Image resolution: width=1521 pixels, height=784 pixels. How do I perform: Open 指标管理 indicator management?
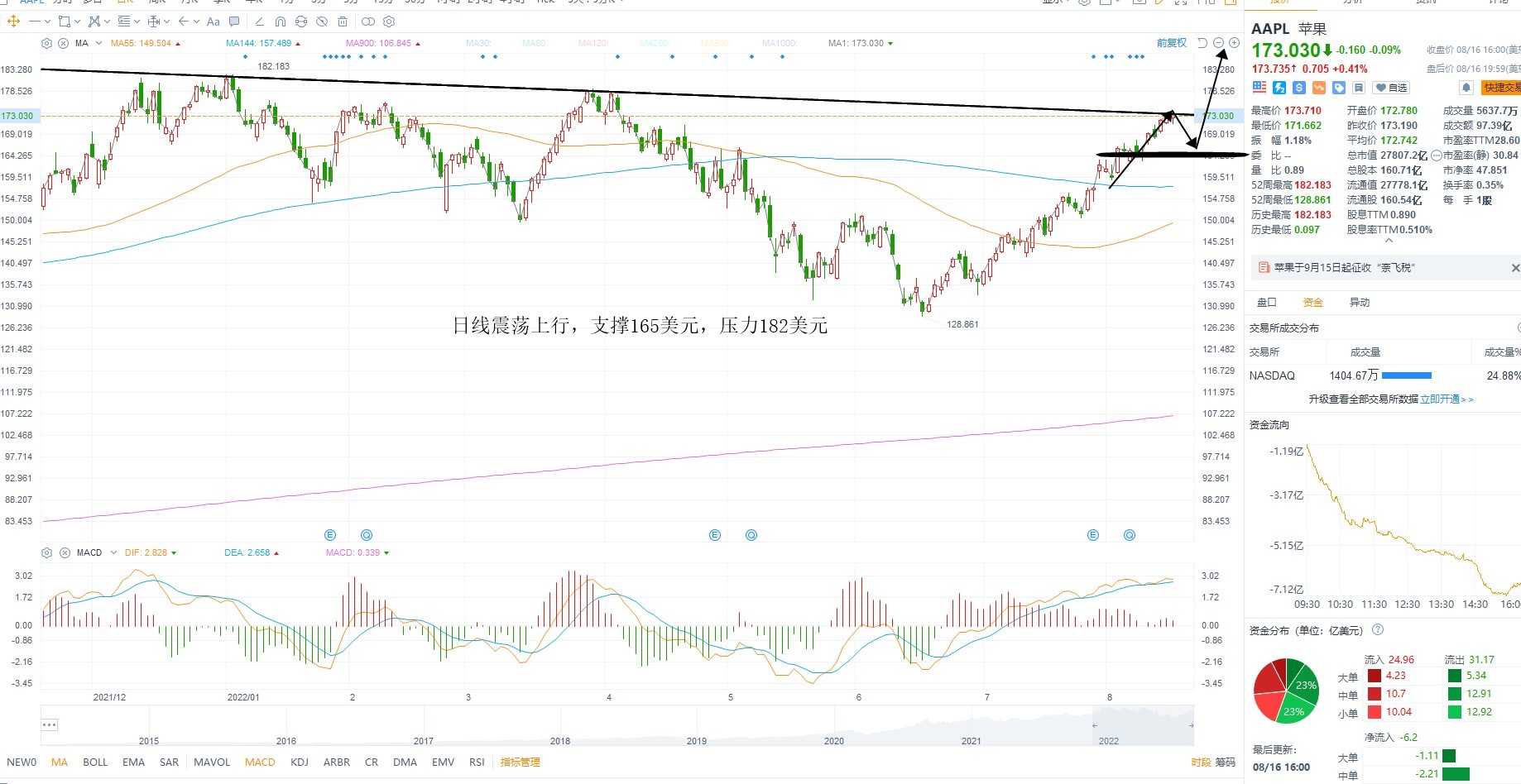point(520,762)
